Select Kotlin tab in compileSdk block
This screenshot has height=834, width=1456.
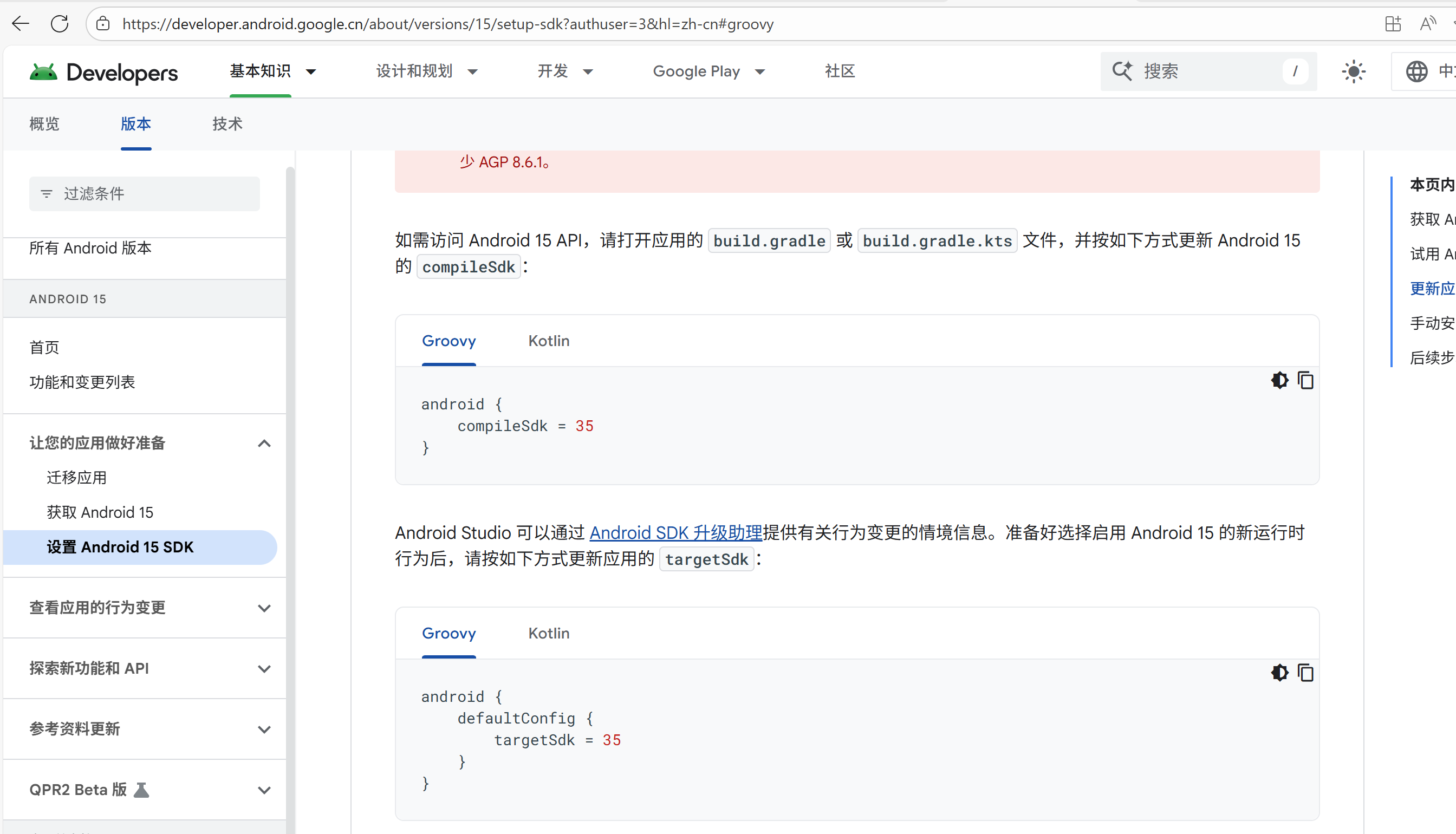[x=549, y=341]
